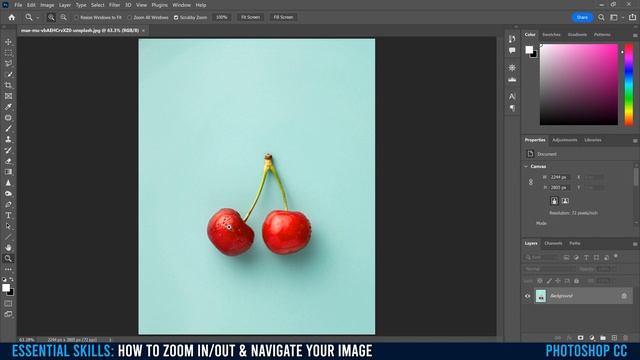
Task: Switch to the Swatches tab
Action: coord(551,35)
